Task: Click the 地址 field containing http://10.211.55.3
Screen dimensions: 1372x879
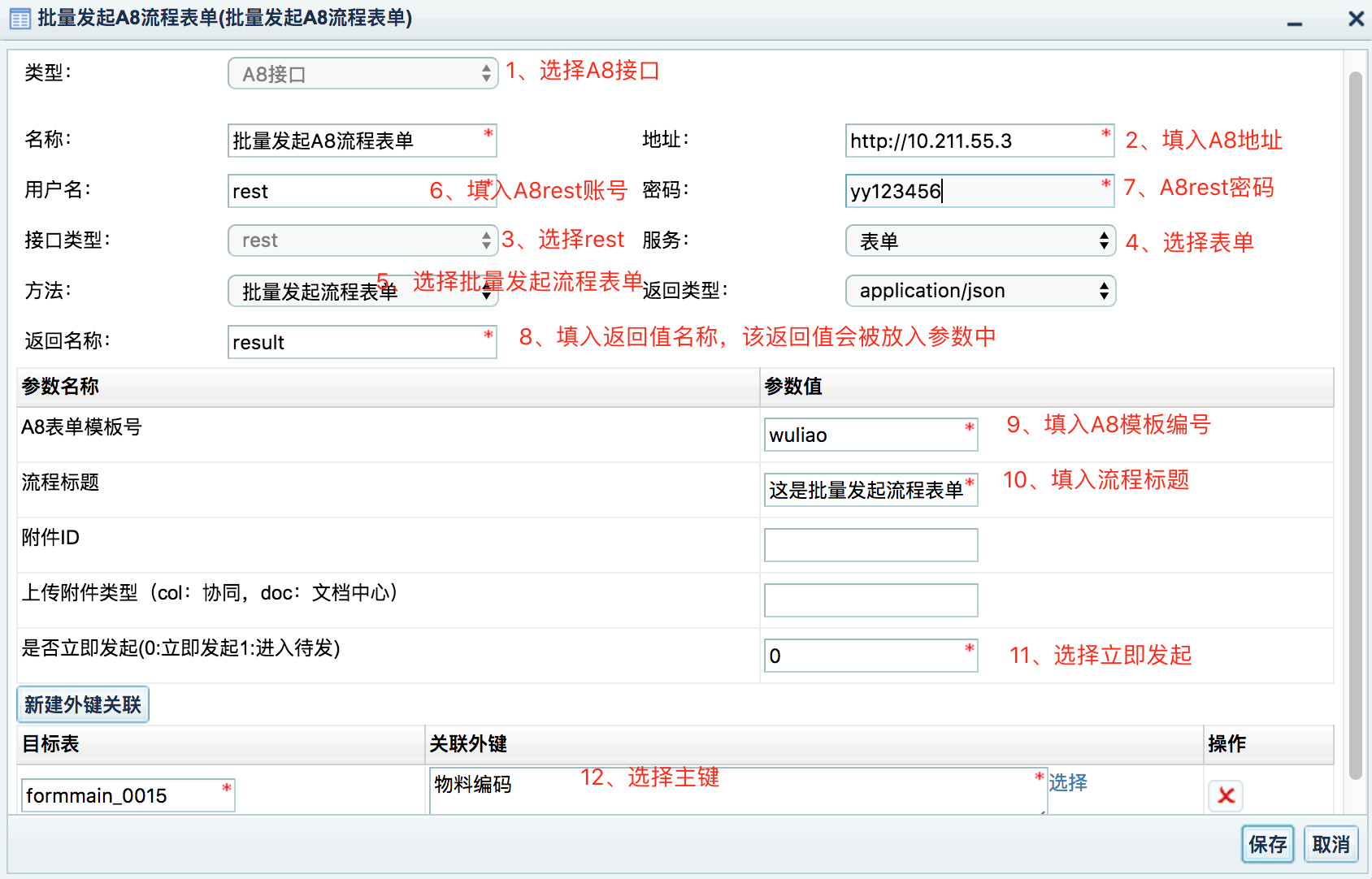Action: click(980, 141)
